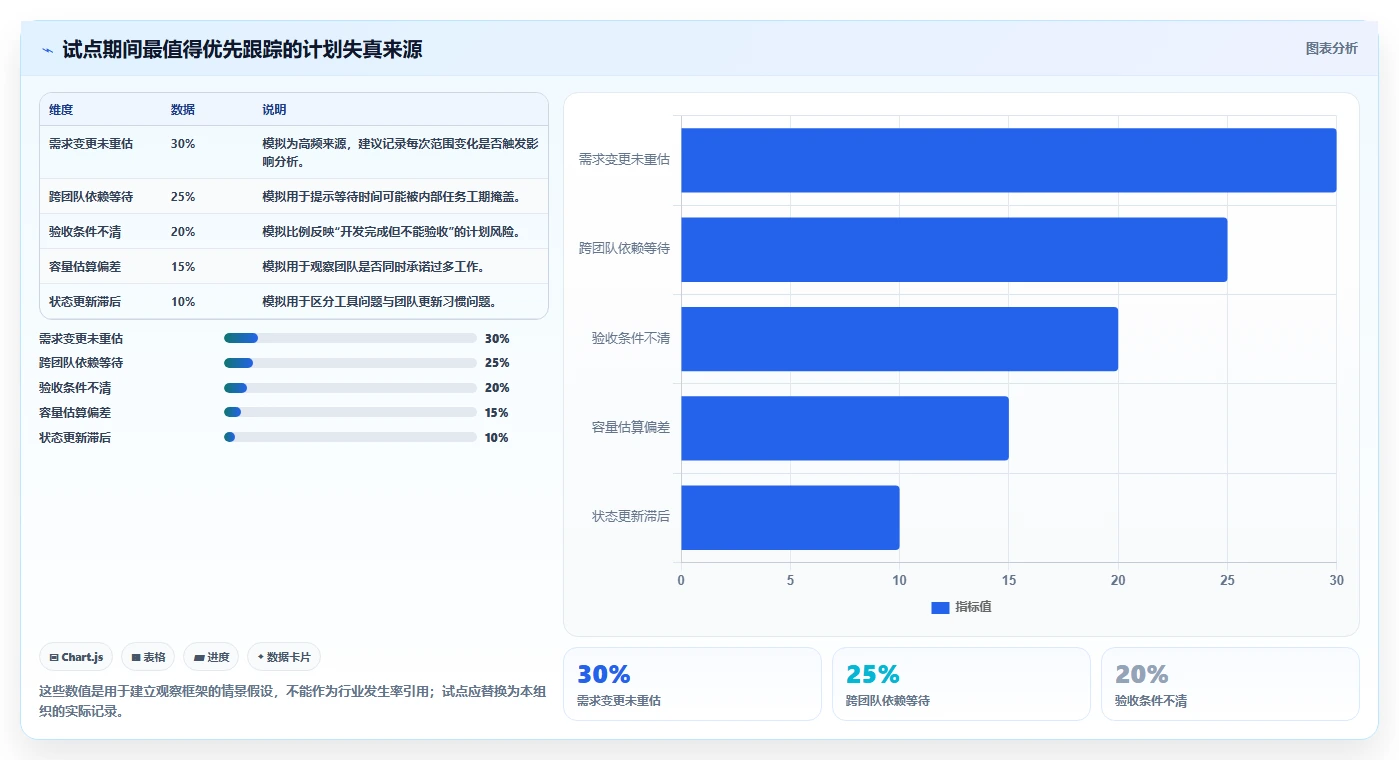1399x760 pixels.
Task: Click the description mentioning 开发完成但不能验收
Action: (392, 232)
